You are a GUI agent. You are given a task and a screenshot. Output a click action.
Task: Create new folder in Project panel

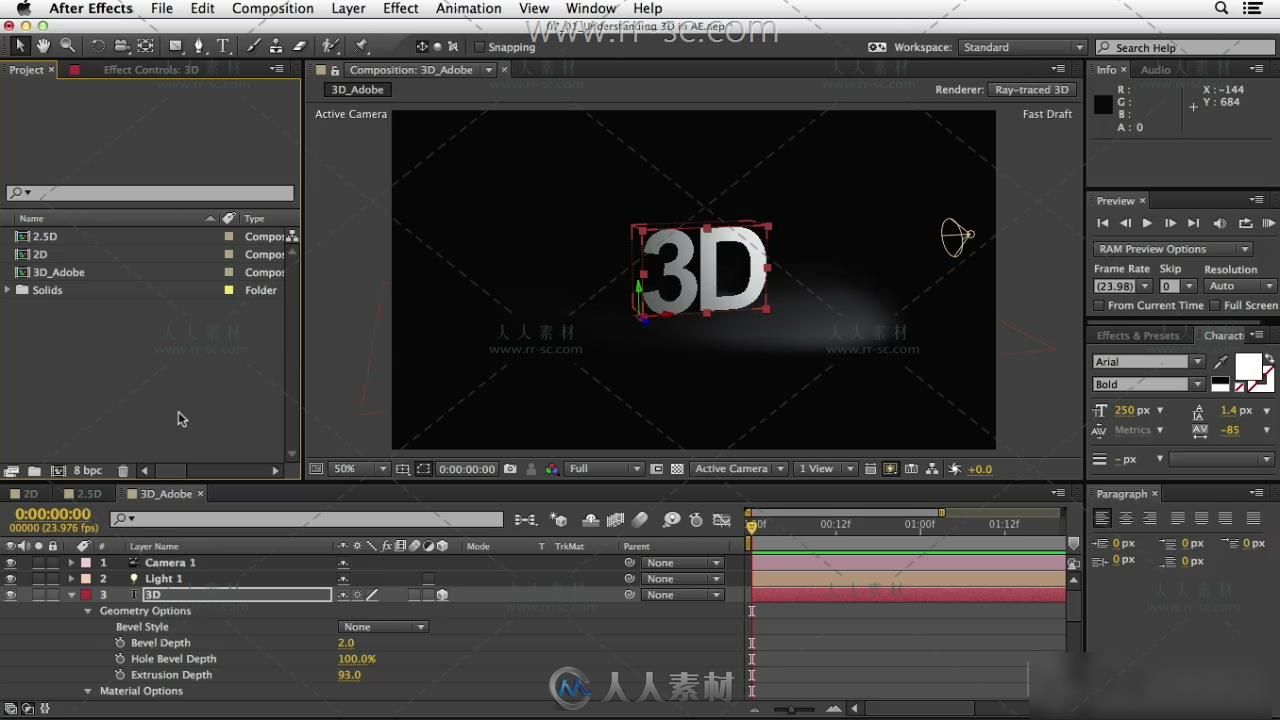35,471
